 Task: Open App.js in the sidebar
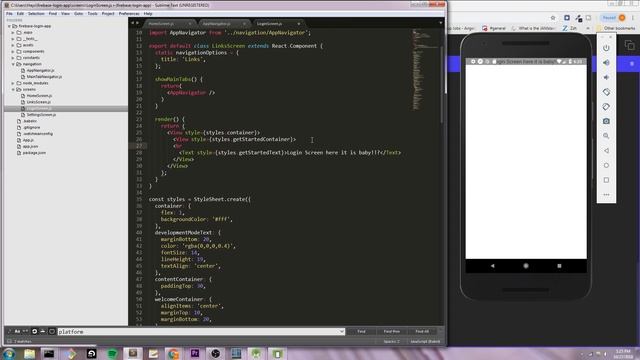point(28,140)
